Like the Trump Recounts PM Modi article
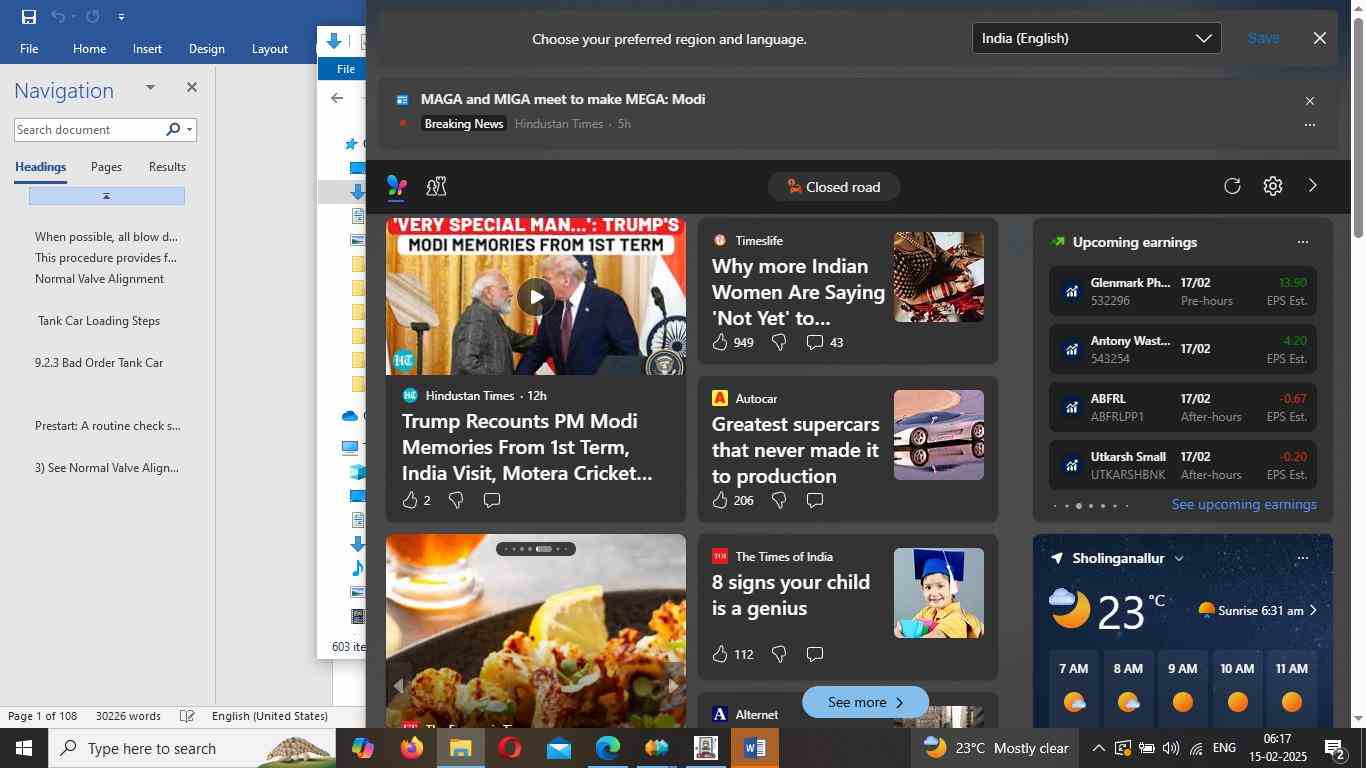Image resolution: width=1366 pixels, height=768 pixels. coord(410,500)
